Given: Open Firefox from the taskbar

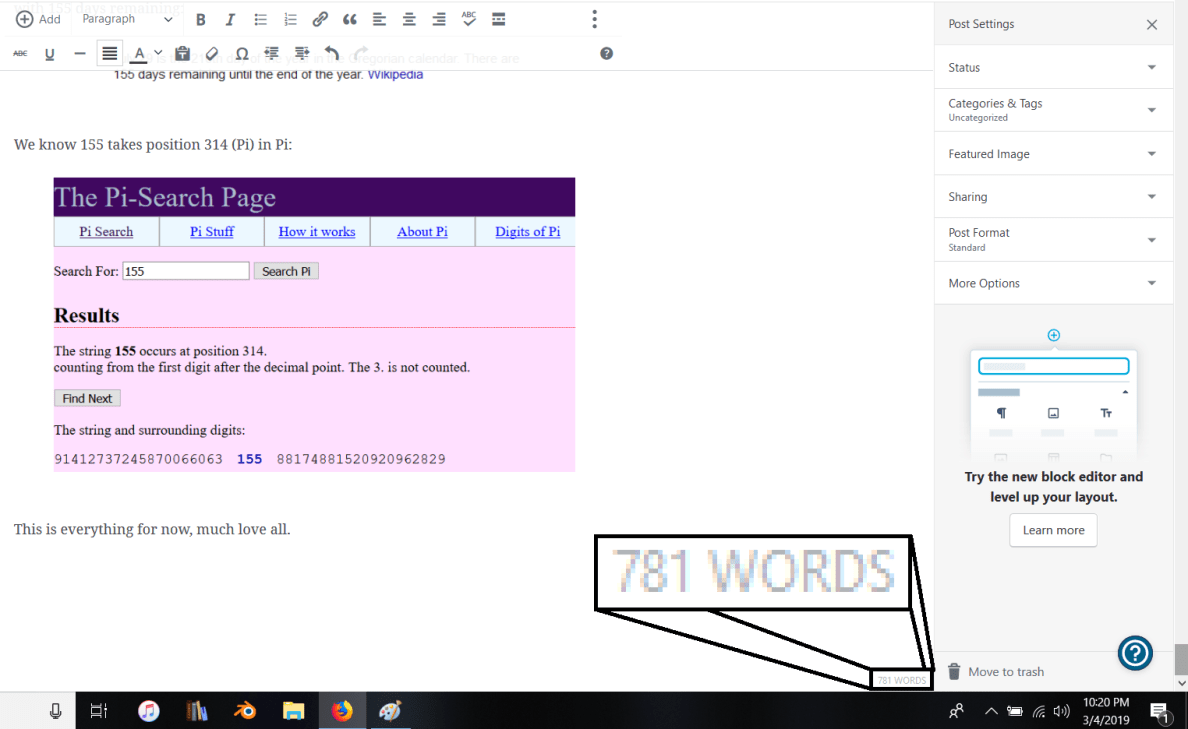Looking at the screenshot, I should pos(342,710).
